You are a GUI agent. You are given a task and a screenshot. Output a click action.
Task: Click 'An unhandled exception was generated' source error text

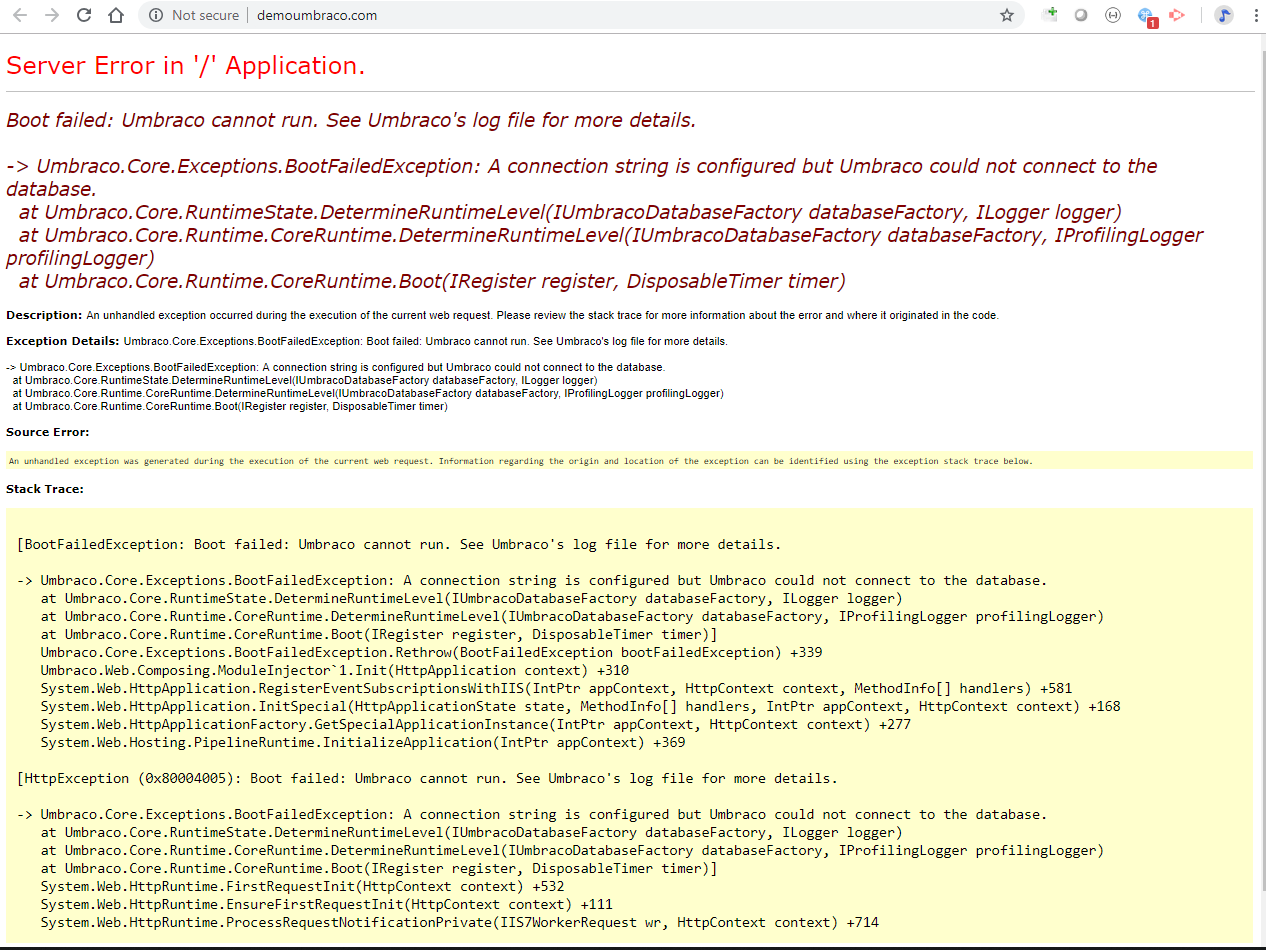point(520,461)
